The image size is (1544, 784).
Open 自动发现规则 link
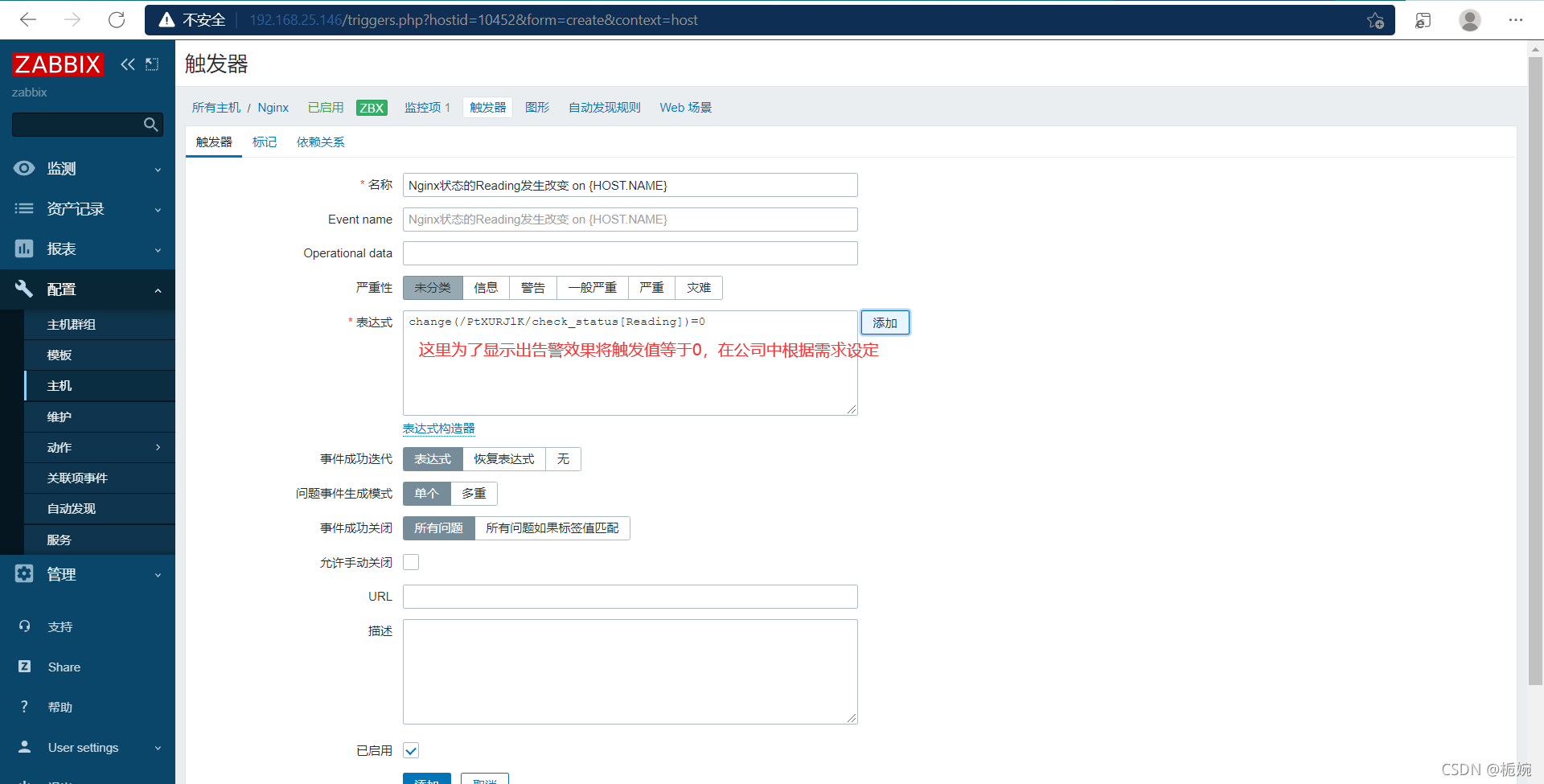[605, 108]
